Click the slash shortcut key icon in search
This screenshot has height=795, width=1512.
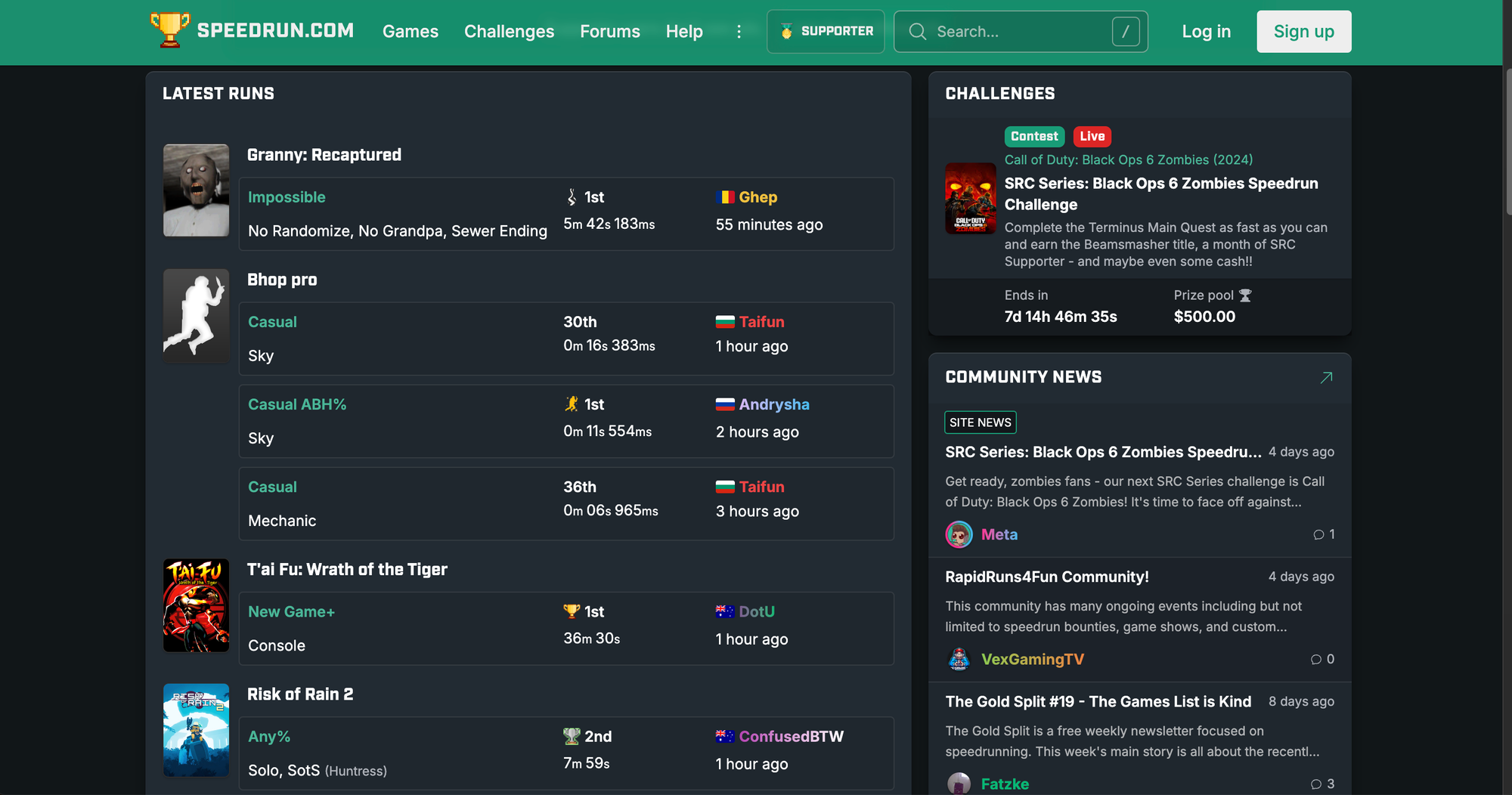1126,31
